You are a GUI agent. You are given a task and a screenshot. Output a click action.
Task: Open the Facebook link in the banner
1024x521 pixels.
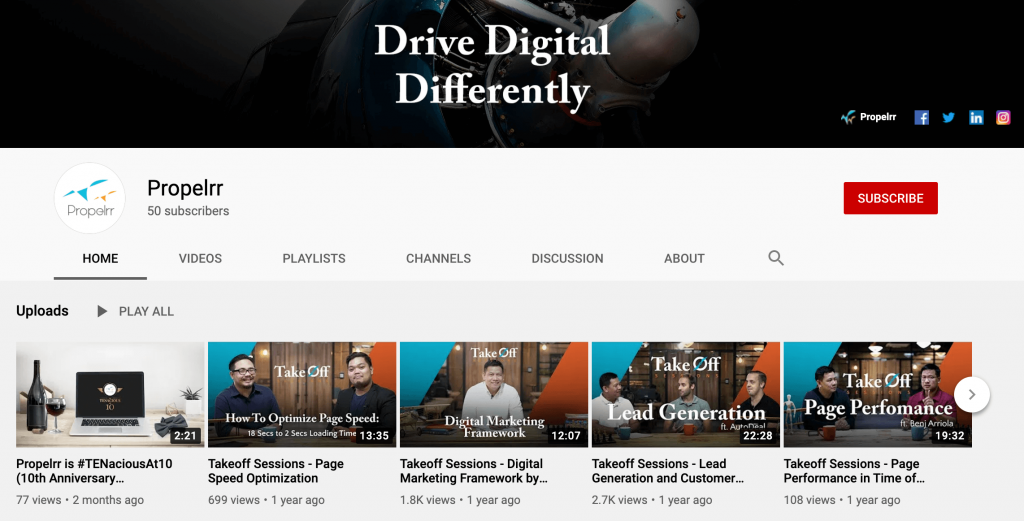(921, 118)
